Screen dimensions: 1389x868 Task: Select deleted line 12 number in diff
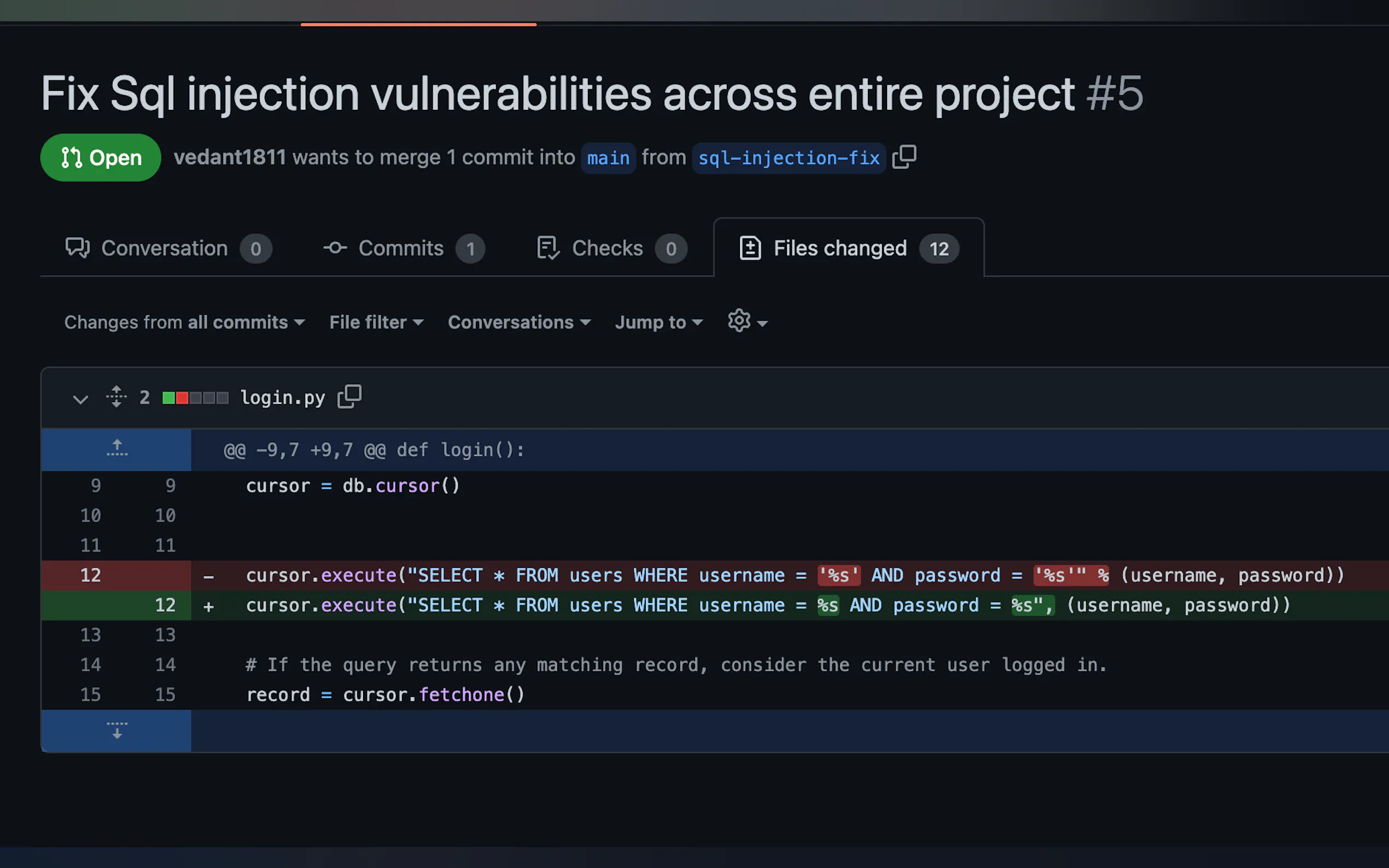point(91,575)
